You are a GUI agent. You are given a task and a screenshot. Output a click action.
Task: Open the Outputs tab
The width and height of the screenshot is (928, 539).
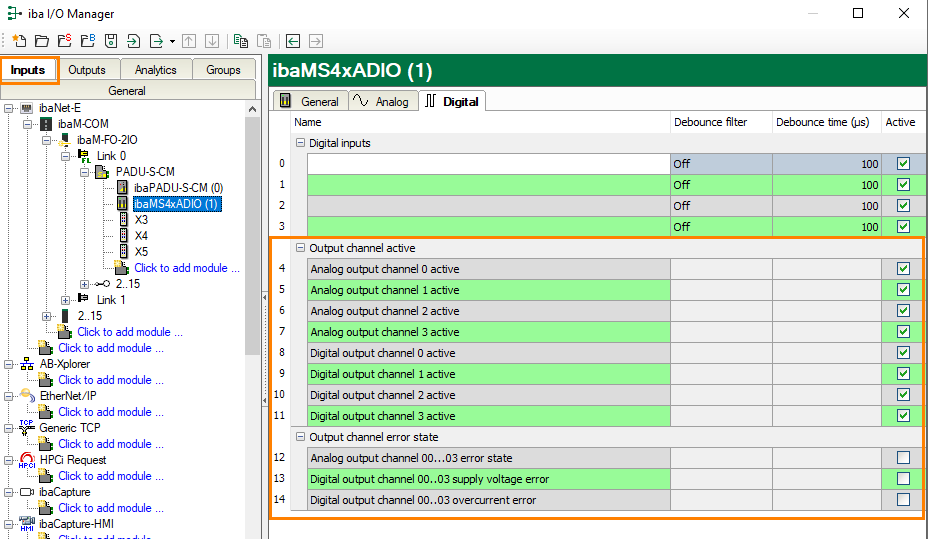coord(87,70)
